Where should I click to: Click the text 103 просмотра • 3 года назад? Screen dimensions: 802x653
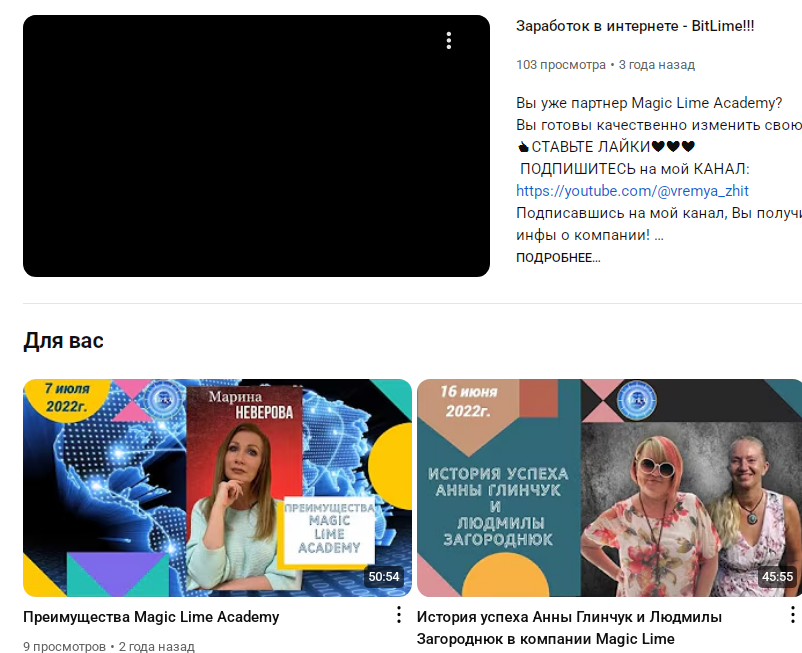tap(605, 65)
